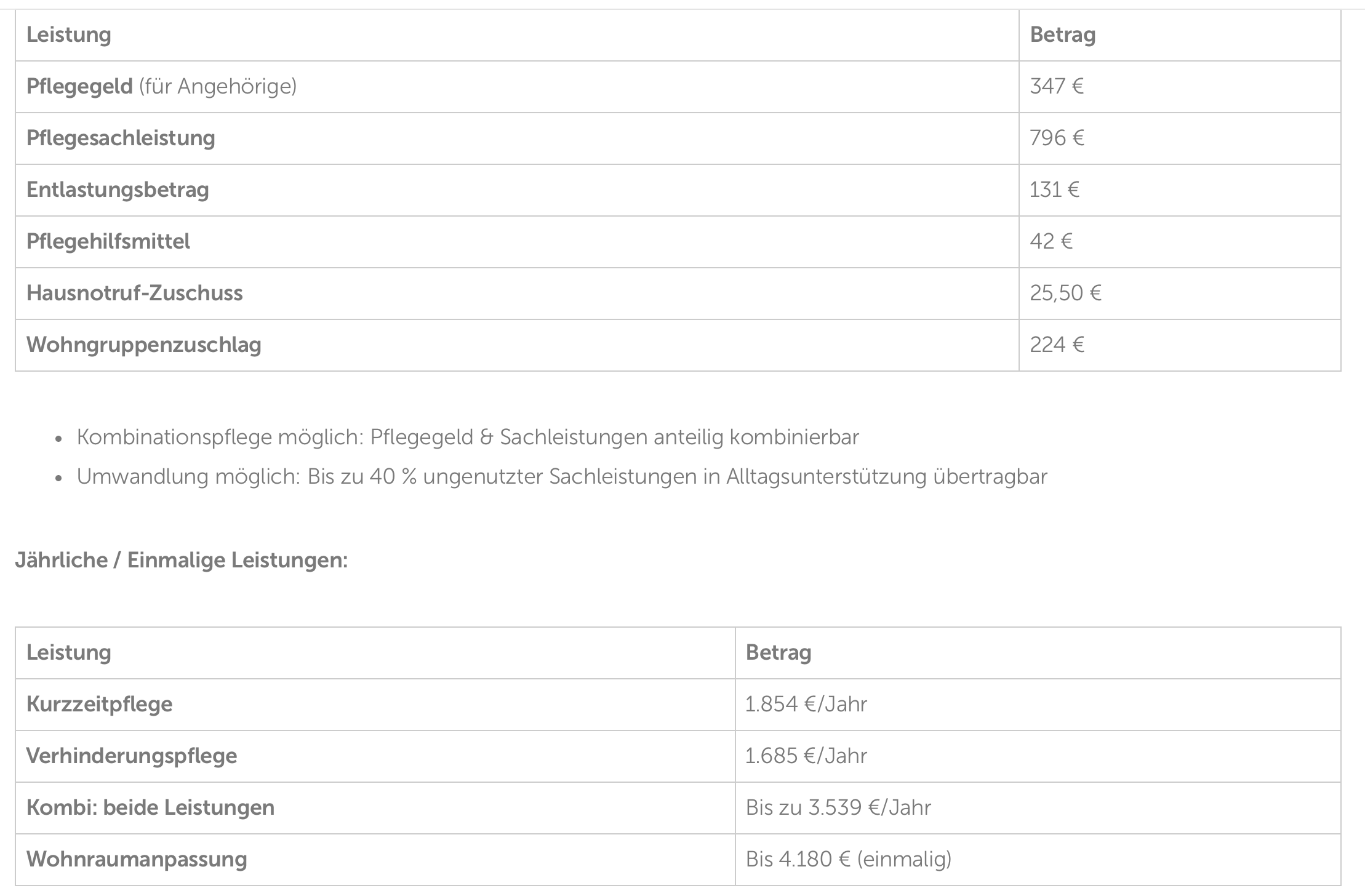The height and width of the screenshot is (896, 1365).
Task: Click the Verhinderungspflege table entry
Action: [132, 756]
